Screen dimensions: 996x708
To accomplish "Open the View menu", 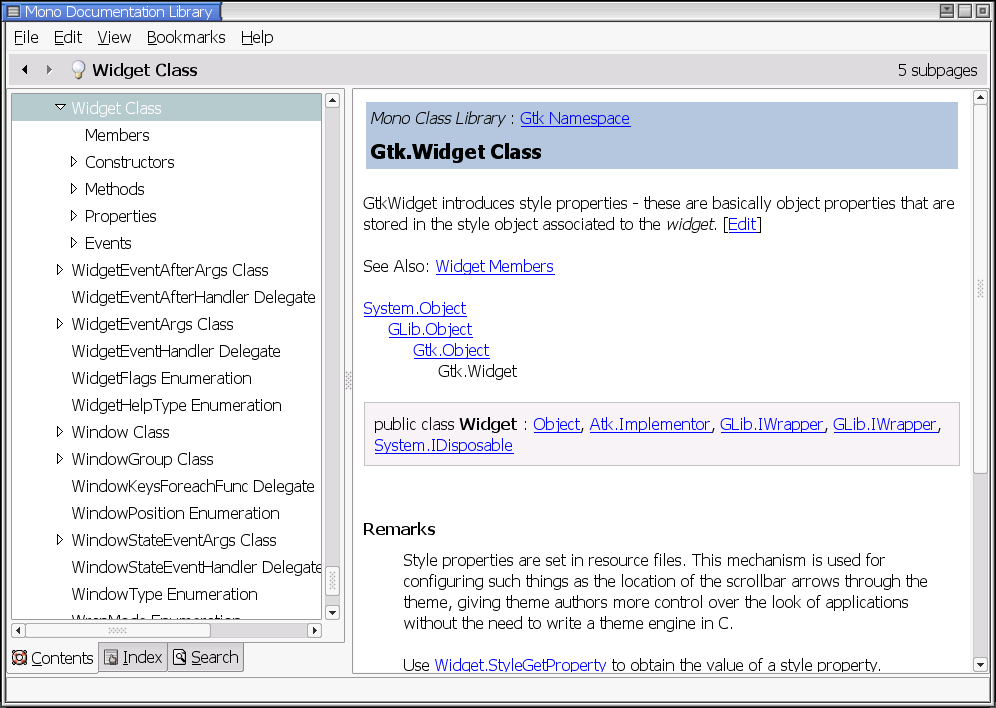I will (x=114, y=37).
